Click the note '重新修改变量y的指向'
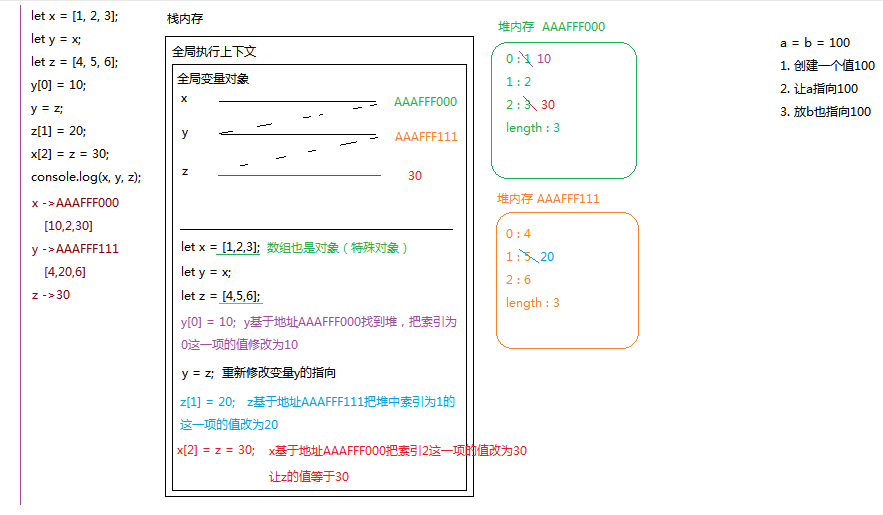 click(x=279, y=373)
